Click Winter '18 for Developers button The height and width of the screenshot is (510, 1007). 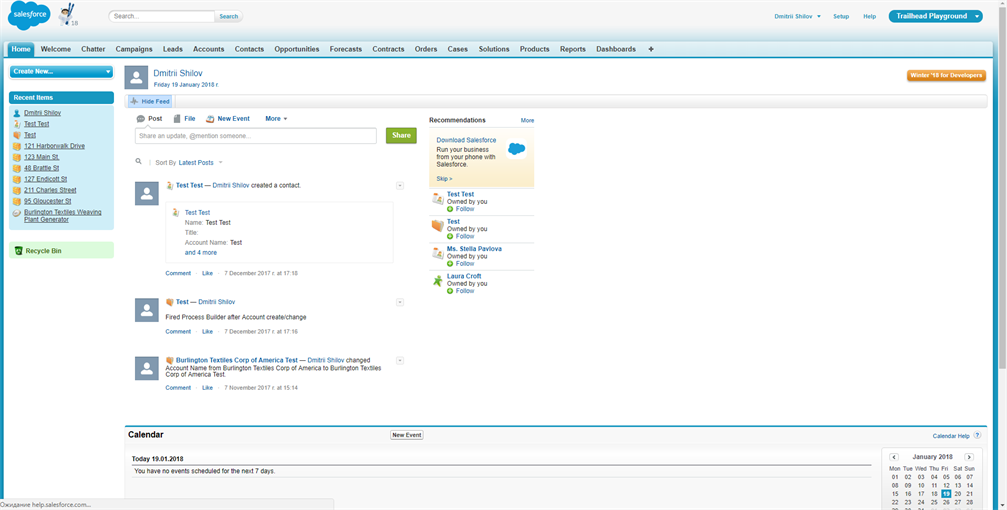click(x=946, y=75)
